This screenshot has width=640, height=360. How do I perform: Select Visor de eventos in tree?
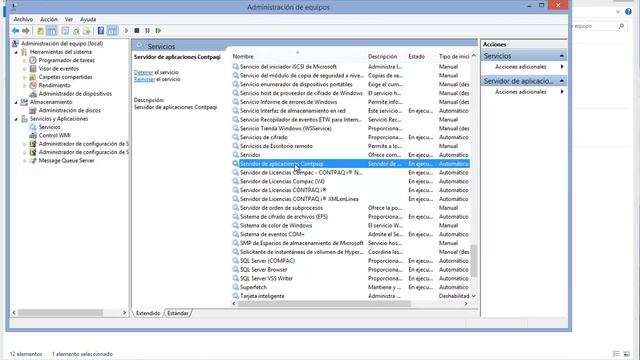[x=59, y=69]
